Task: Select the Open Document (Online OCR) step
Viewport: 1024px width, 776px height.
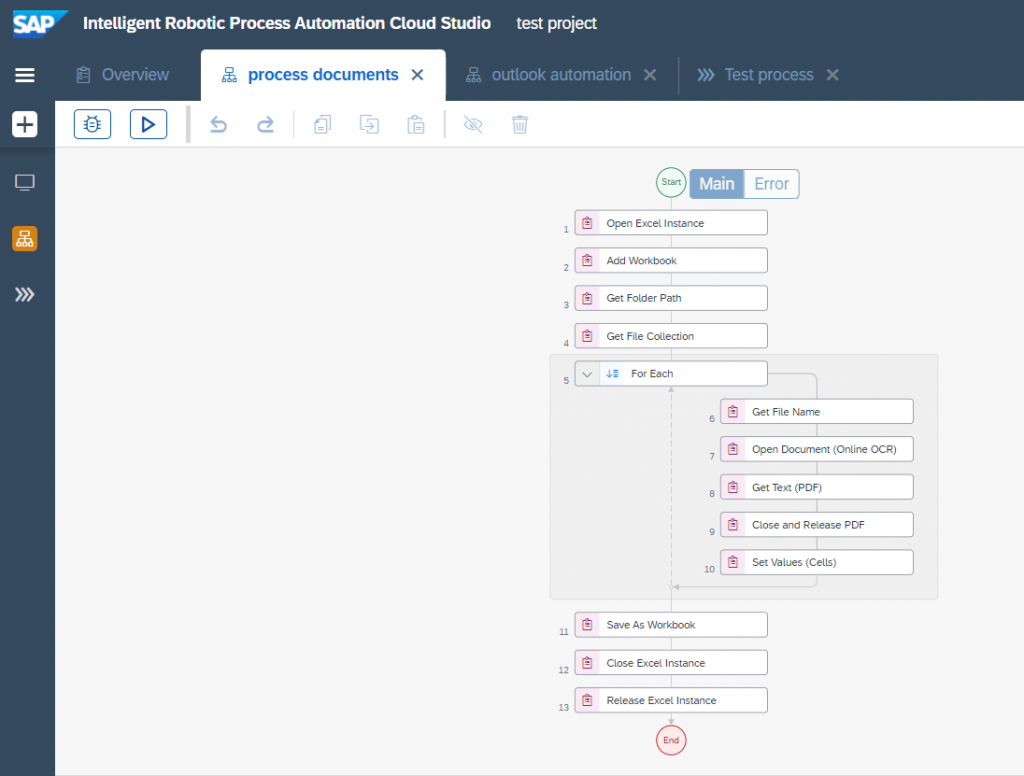Action: point(816,449)
